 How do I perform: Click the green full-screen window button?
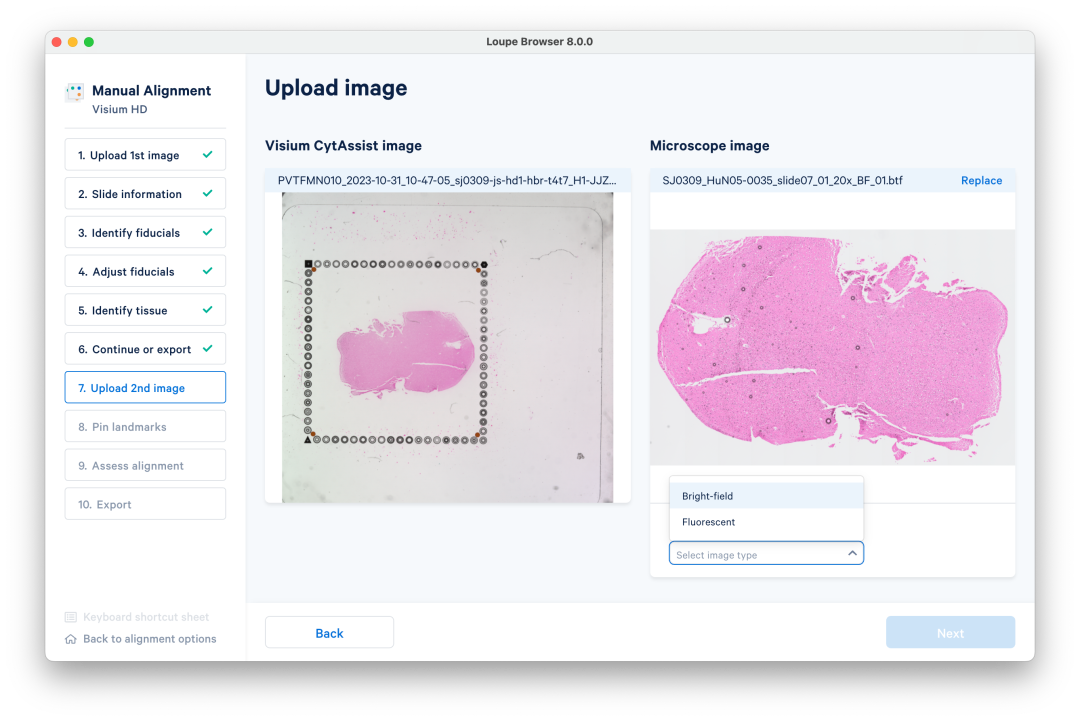point(89,42)
